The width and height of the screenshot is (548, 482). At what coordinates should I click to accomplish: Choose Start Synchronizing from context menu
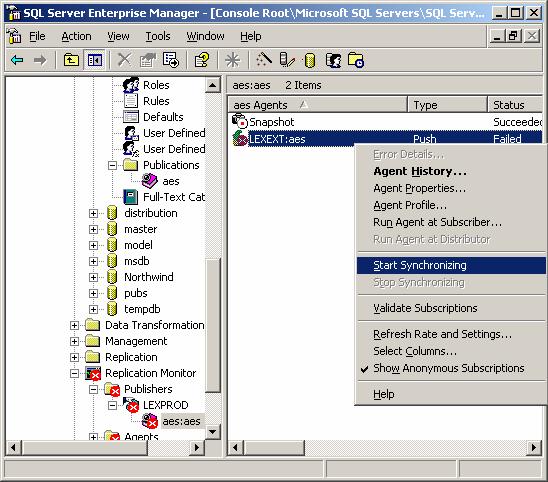[x=451, y=265]
